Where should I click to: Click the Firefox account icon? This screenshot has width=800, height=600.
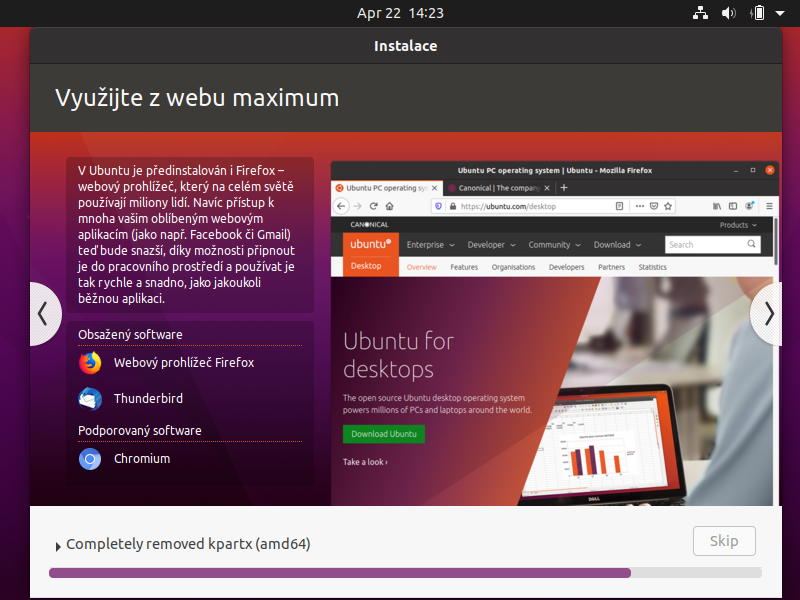(749, 206)
